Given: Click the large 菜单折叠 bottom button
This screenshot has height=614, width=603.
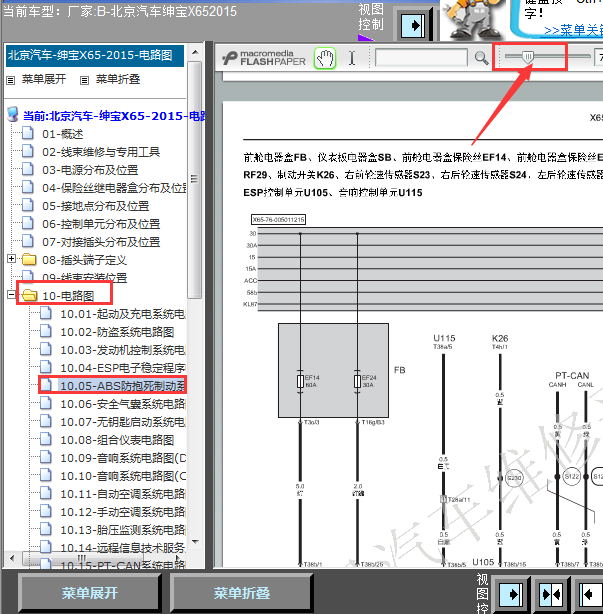Looking at the screenshot, I should 242,593.
